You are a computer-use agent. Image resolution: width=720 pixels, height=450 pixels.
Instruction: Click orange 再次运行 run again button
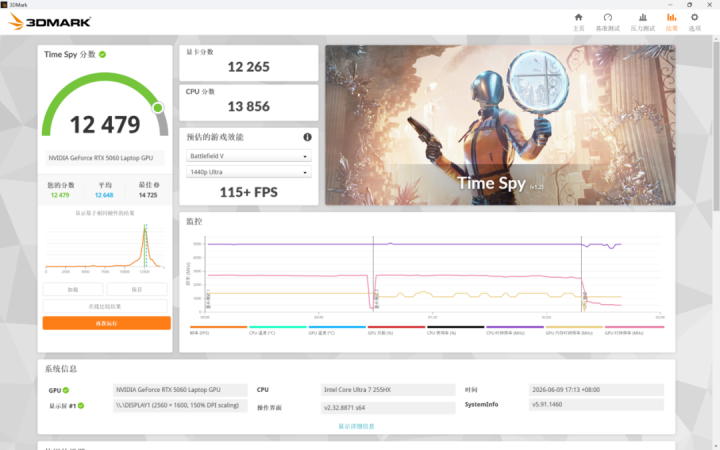click(x=107, y=323)
